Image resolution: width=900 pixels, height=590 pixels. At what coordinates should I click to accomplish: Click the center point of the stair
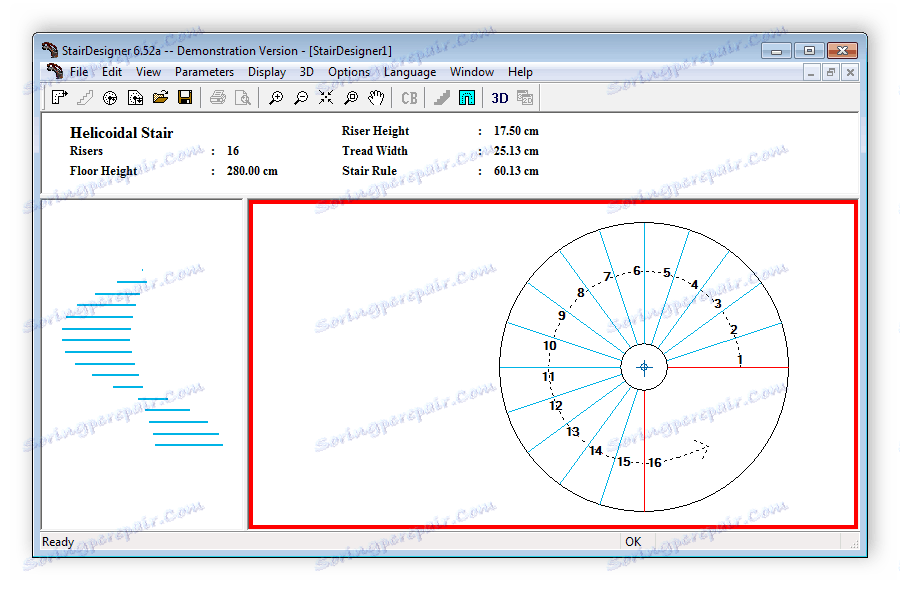click(644, 367)
